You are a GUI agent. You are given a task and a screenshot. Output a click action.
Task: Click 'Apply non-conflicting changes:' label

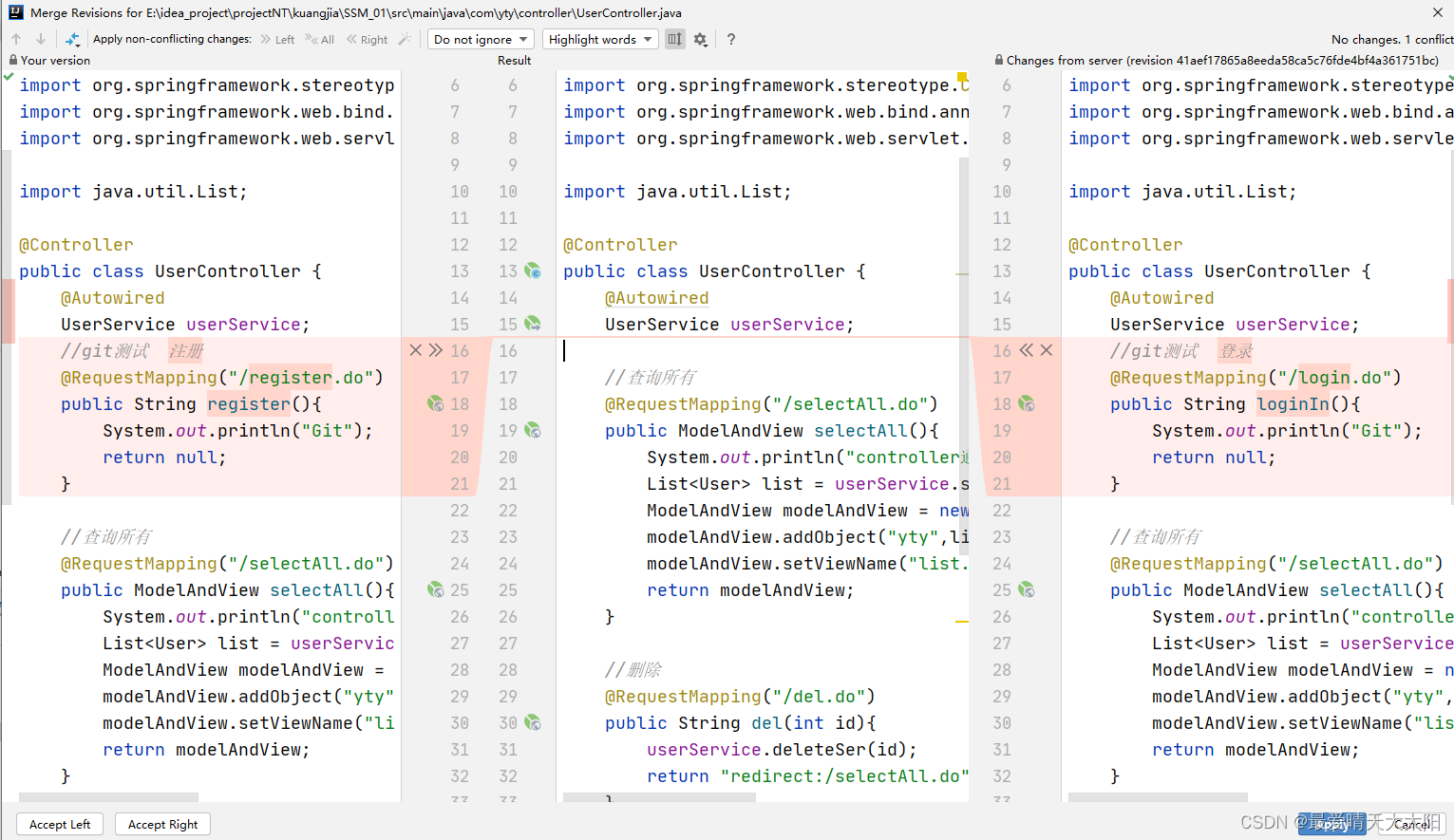[172, 39]
